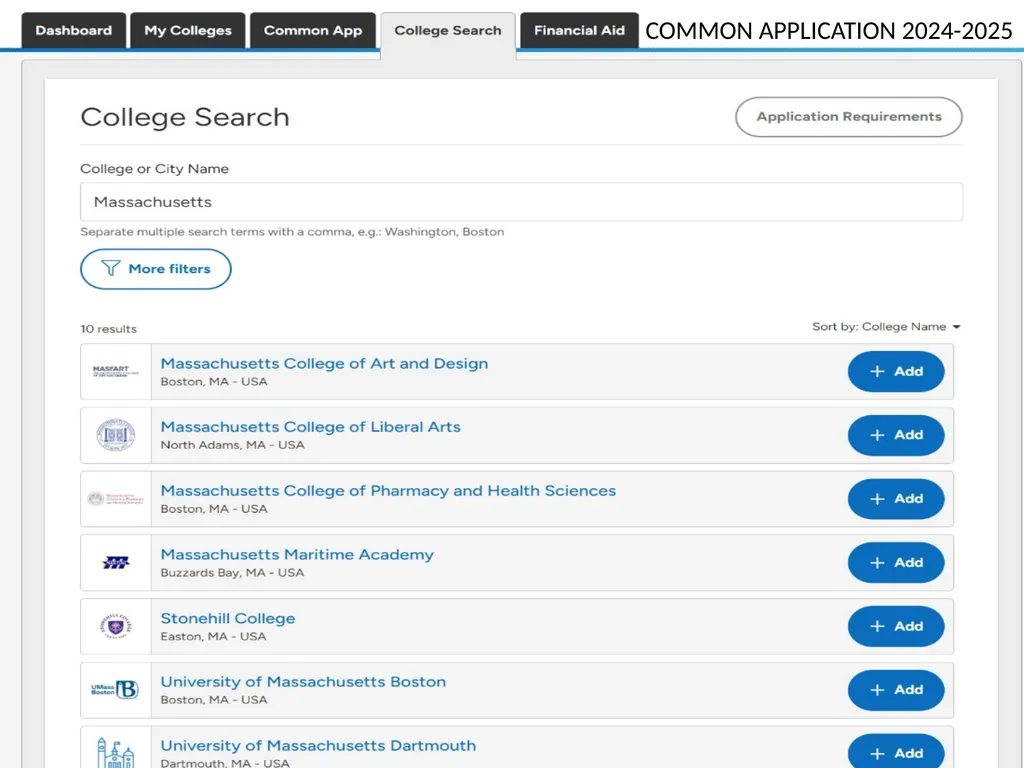
Task: Add Massachusetts College of Art and Design
Action: pyautogui.click(x=896, y=372)
